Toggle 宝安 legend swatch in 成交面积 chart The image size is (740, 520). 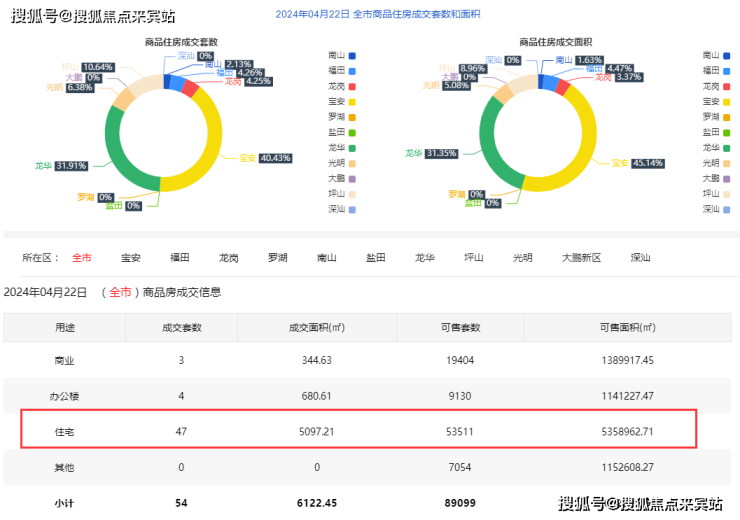pos(727,102)
